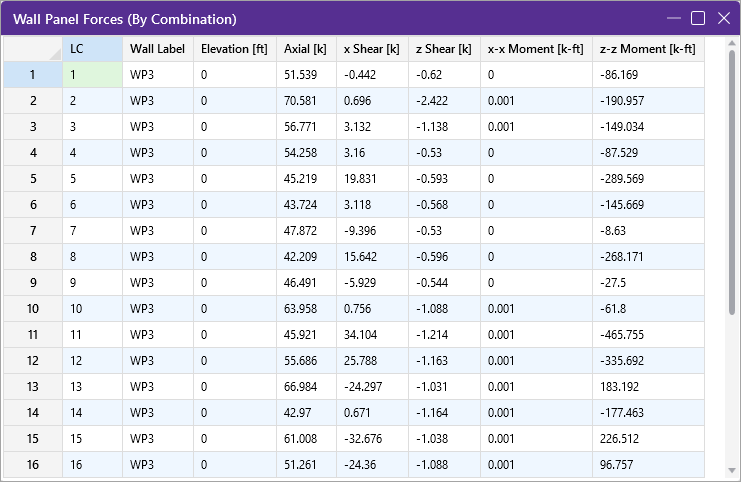Click z-z moment value 226.512 cell
Viewport: 741px width, 482px height.
click(647, 439)
